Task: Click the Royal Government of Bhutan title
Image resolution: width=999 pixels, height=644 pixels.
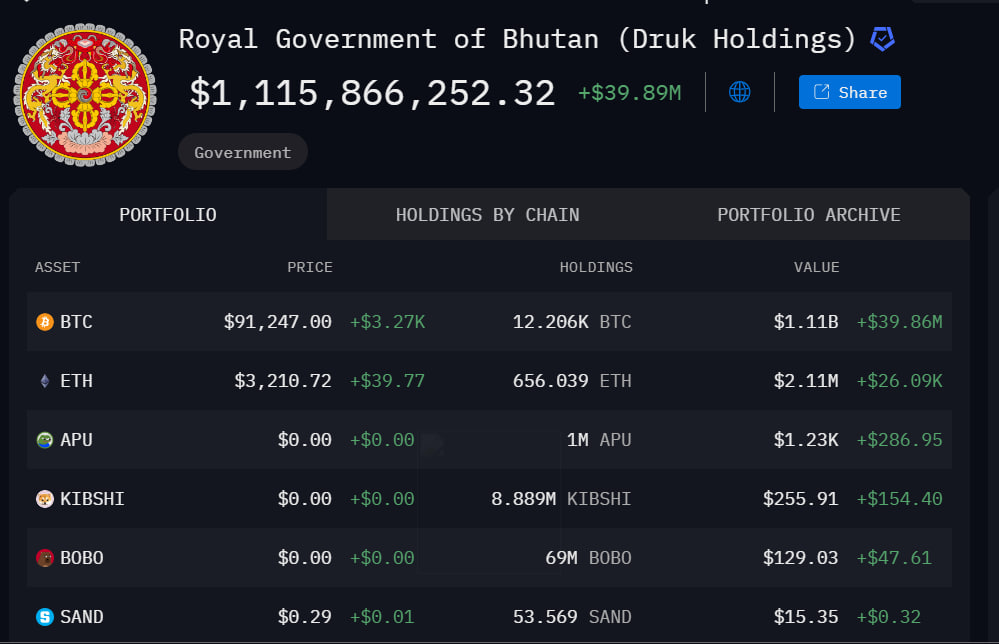Action: (517, 40)
